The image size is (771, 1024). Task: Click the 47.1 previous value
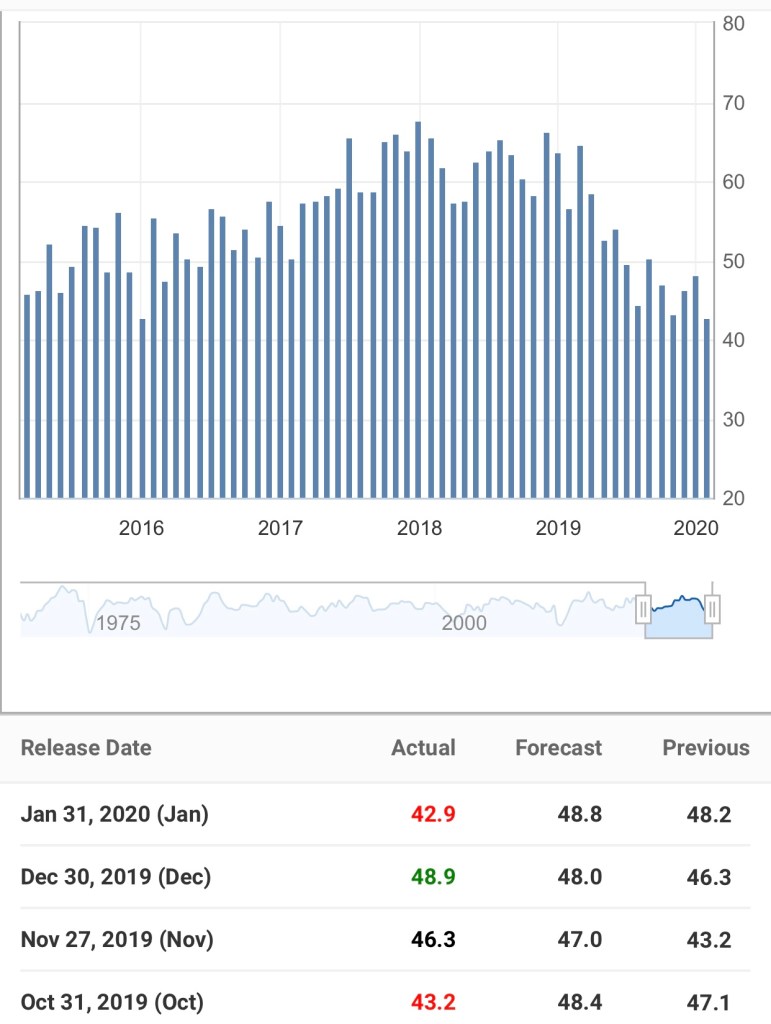point(709,1003)
